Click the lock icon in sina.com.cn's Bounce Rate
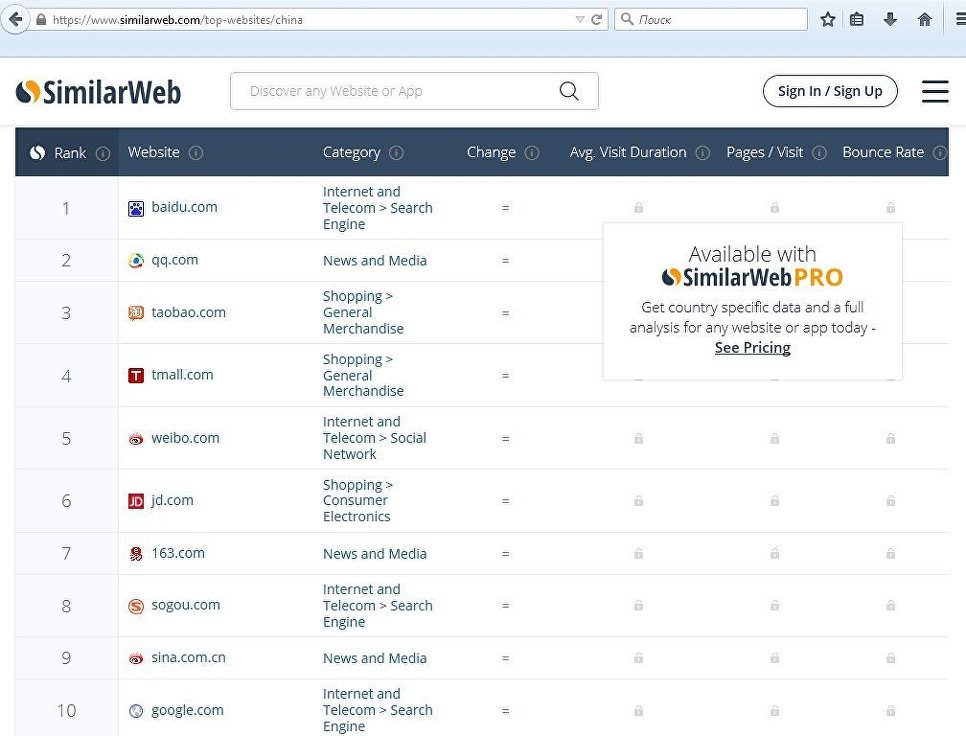This screenshot has width=966, height=736. tap(890, 658)
